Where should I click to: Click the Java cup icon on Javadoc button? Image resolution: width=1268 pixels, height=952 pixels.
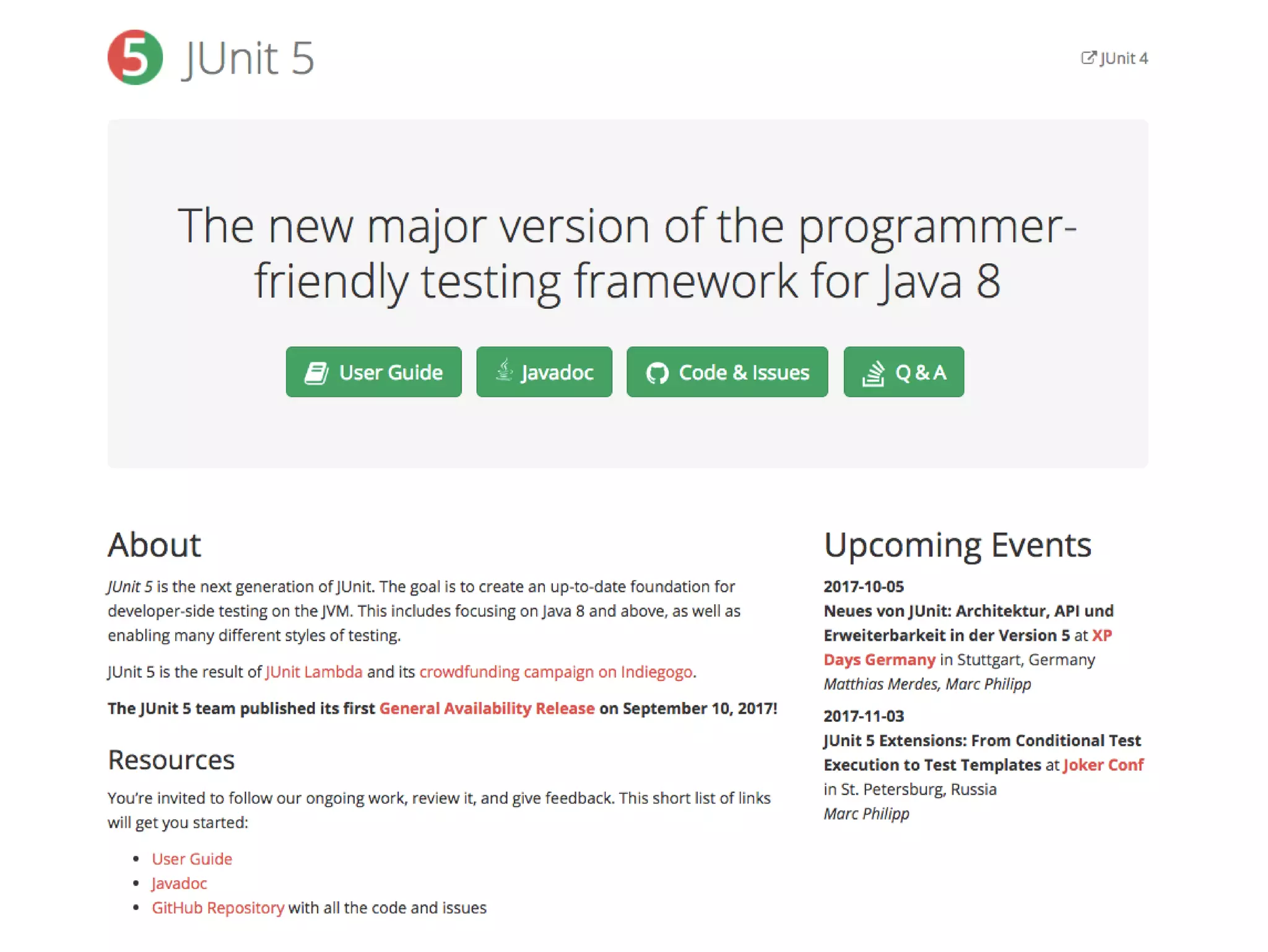tap(505, 371)
